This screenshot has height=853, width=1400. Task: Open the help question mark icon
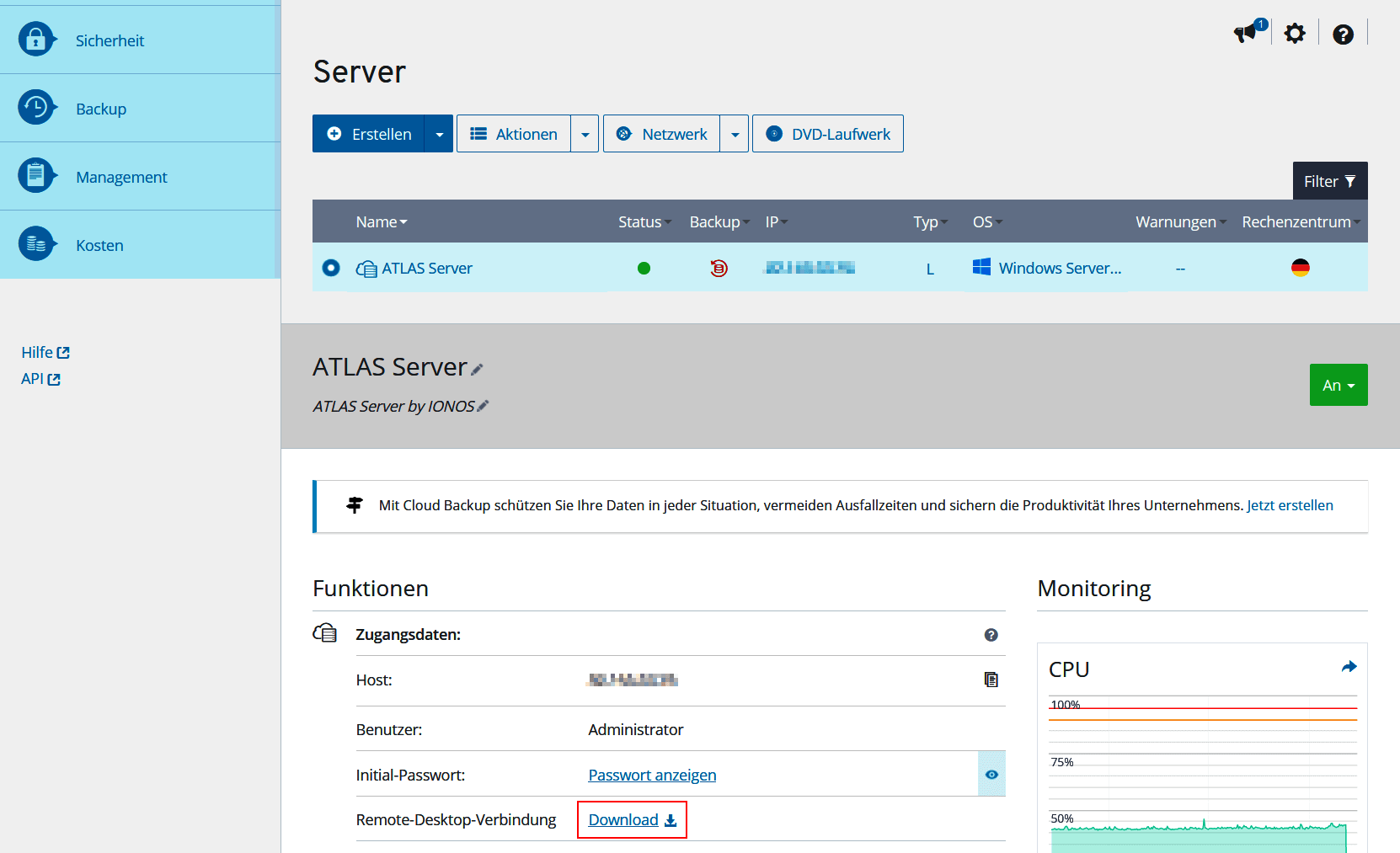(1343, 34)
